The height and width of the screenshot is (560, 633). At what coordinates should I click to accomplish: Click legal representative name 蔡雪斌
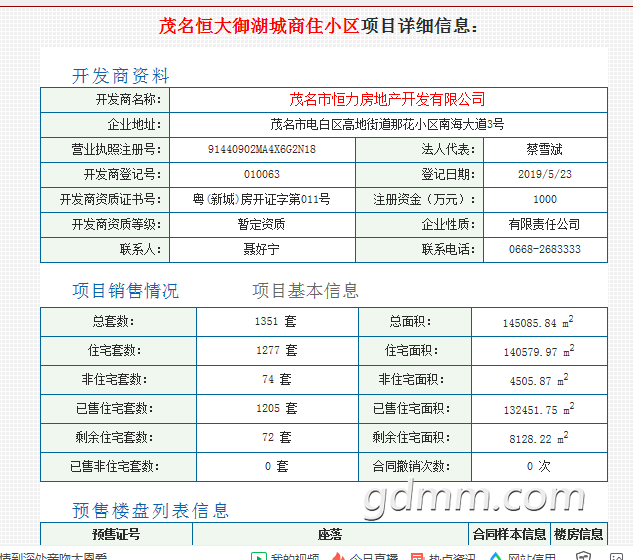(x=545, y=149)
